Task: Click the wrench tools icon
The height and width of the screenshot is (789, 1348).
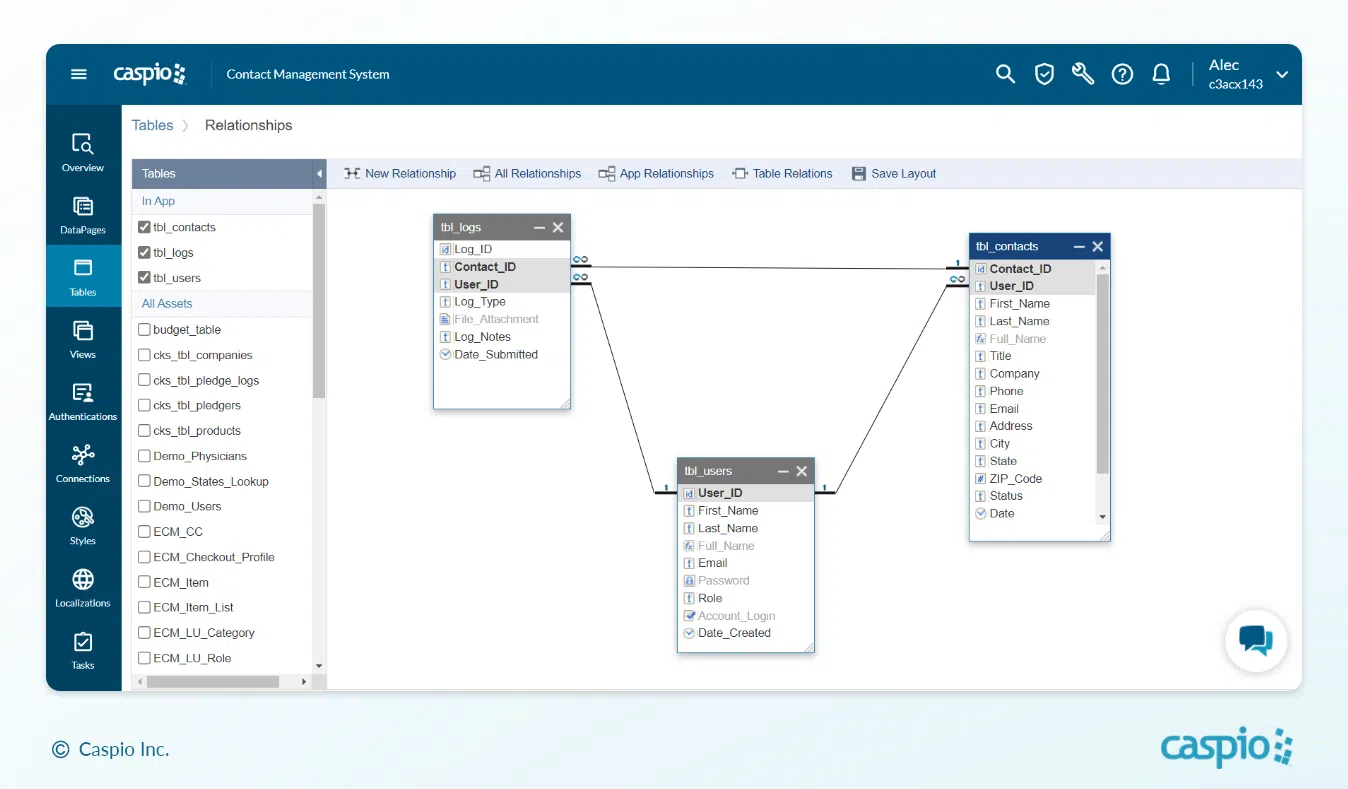Action: click(x=1083, y=74)
